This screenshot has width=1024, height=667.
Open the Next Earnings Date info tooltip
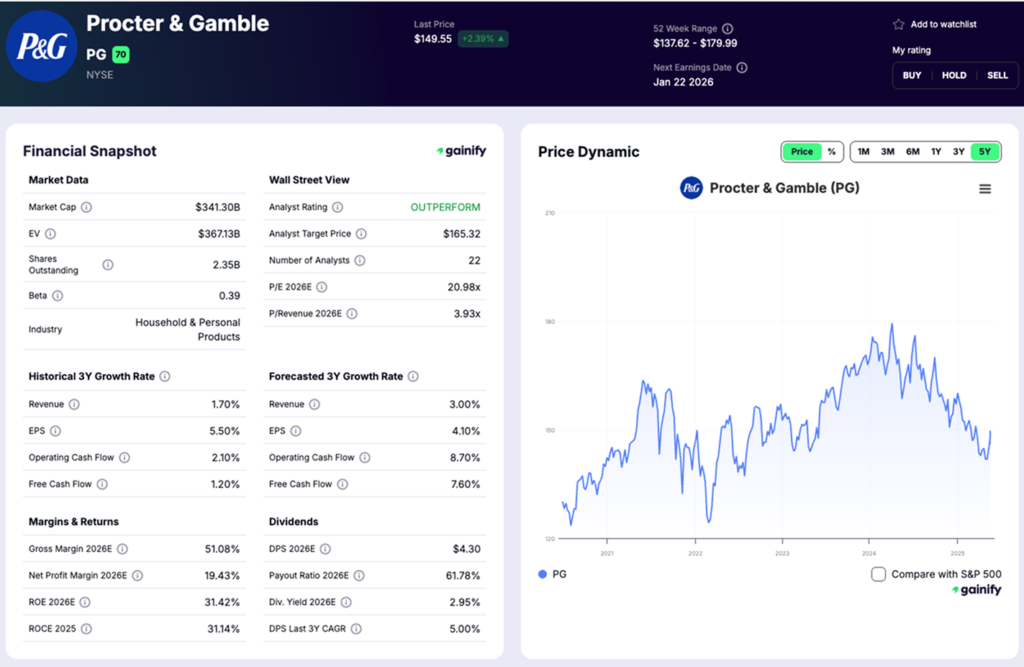pyautogui.click(x=740, y=68)
